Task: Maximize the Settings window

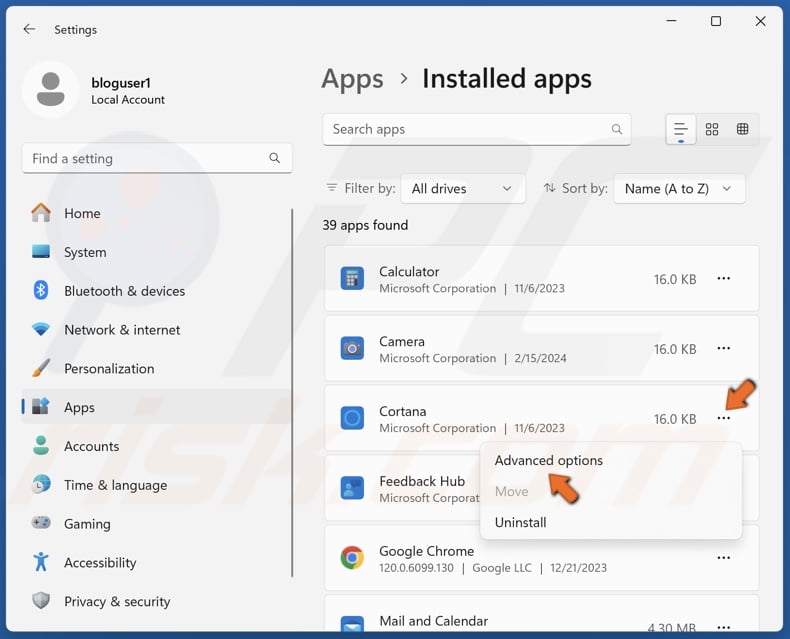Action: (715, 21)
